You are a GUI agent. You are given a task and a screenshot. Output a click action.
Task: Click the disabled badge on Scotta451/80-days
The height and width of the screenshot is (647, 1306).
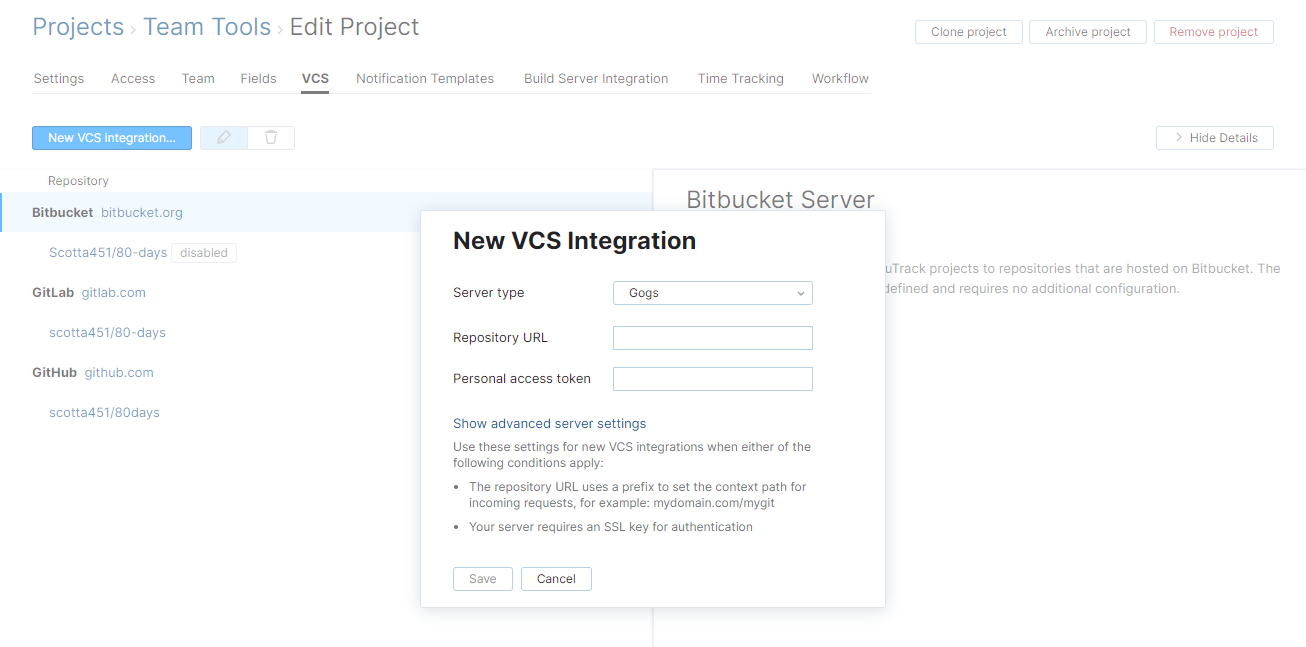[x=204, y=252]
